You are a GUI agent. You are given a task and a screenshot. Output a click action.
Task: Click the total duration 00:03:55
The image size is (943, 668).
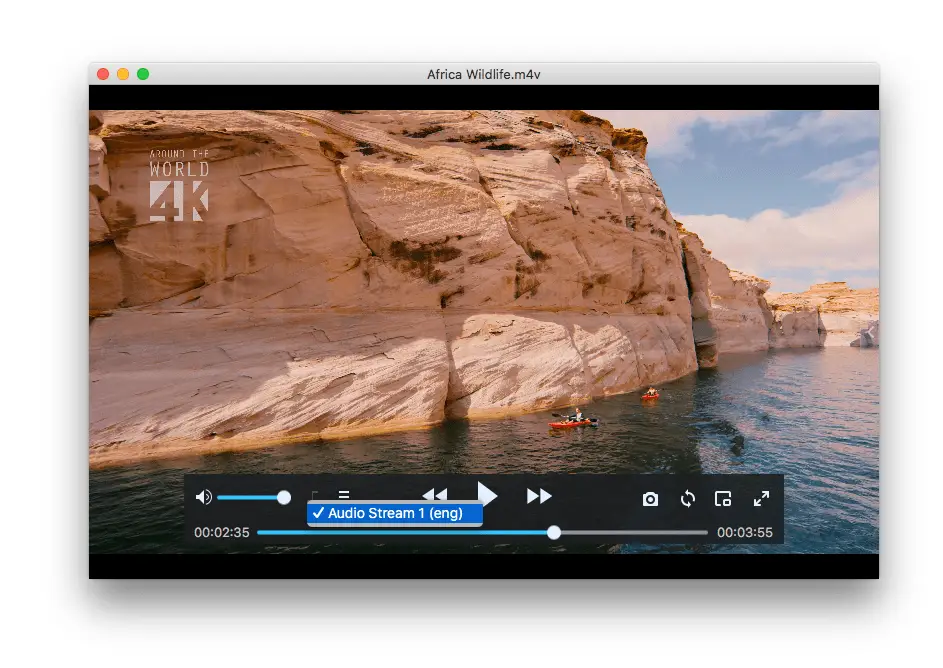point(745,532)
